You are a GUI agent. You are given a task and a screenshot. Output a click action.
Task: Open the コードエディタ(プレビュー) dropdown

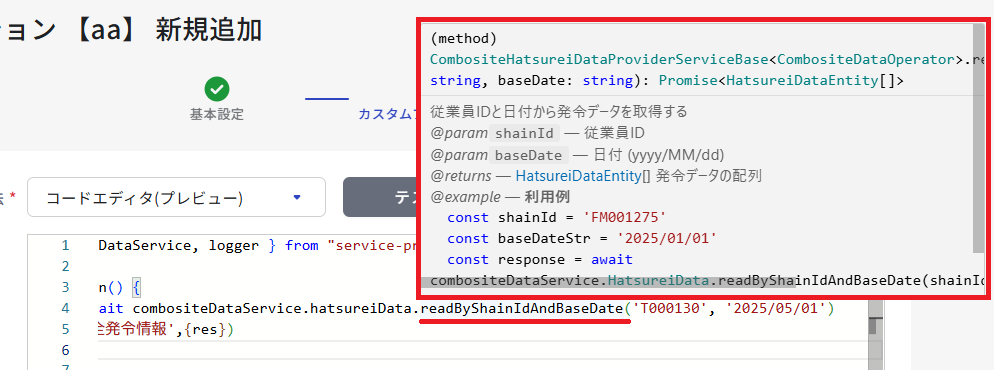[x=176, y=198]
